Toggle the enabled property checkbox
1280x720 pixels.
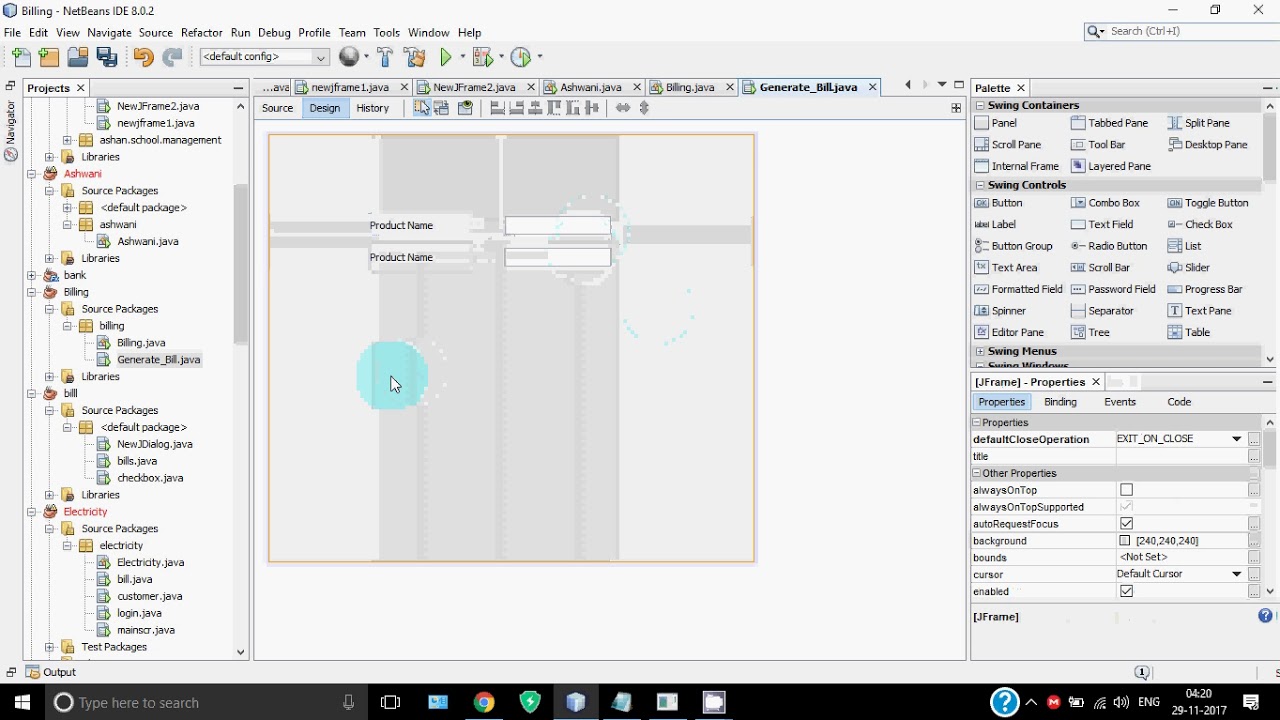[x=1126, y=591]
